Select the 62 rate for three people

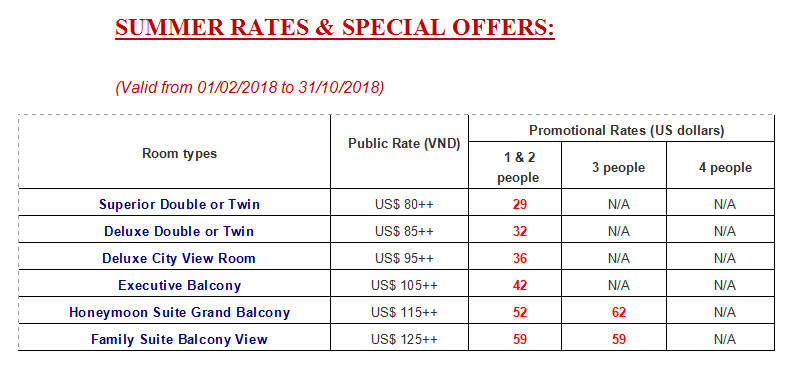pos(618,312)
